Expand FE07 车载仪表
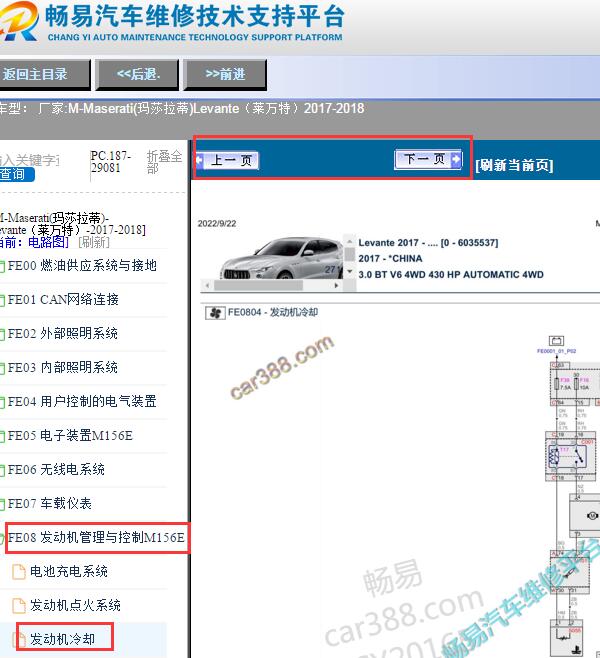The image size is (600, 658). [x=50, y=503]
